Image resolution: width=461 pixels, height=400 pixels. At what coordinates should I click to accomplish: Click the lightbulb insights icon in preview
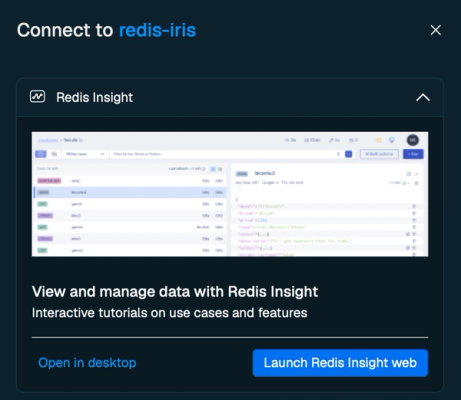[392, 140]
